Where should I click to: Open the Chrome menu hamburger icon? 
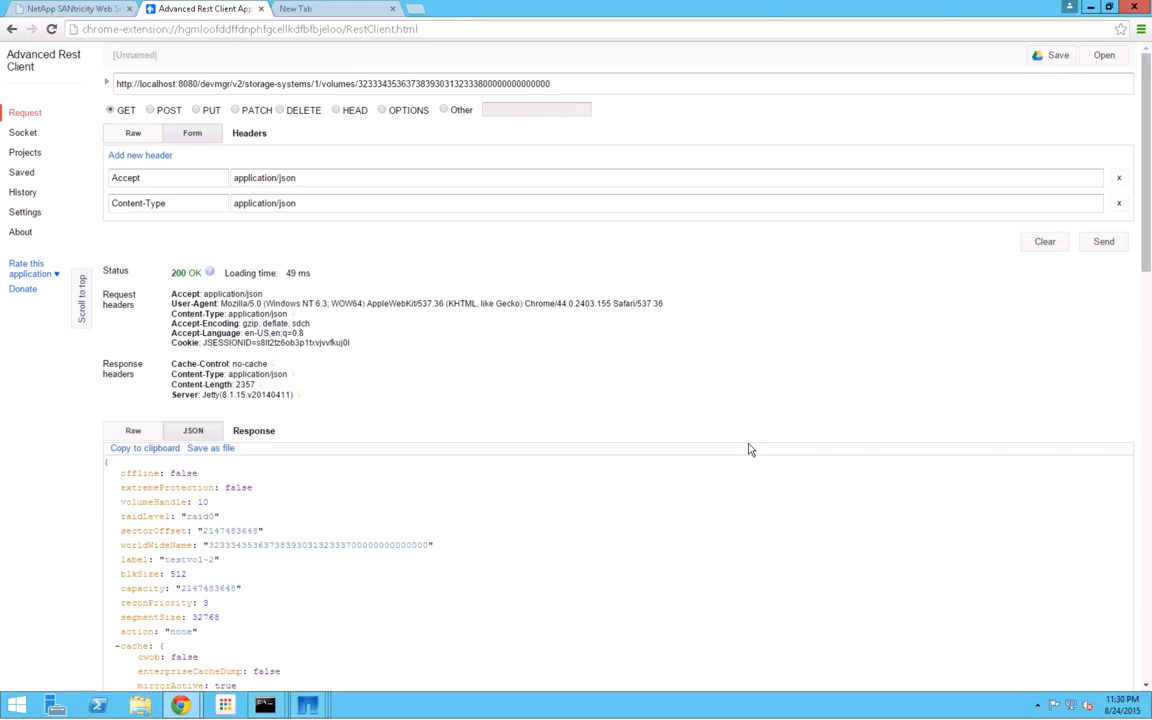(x=1140, y=29)
